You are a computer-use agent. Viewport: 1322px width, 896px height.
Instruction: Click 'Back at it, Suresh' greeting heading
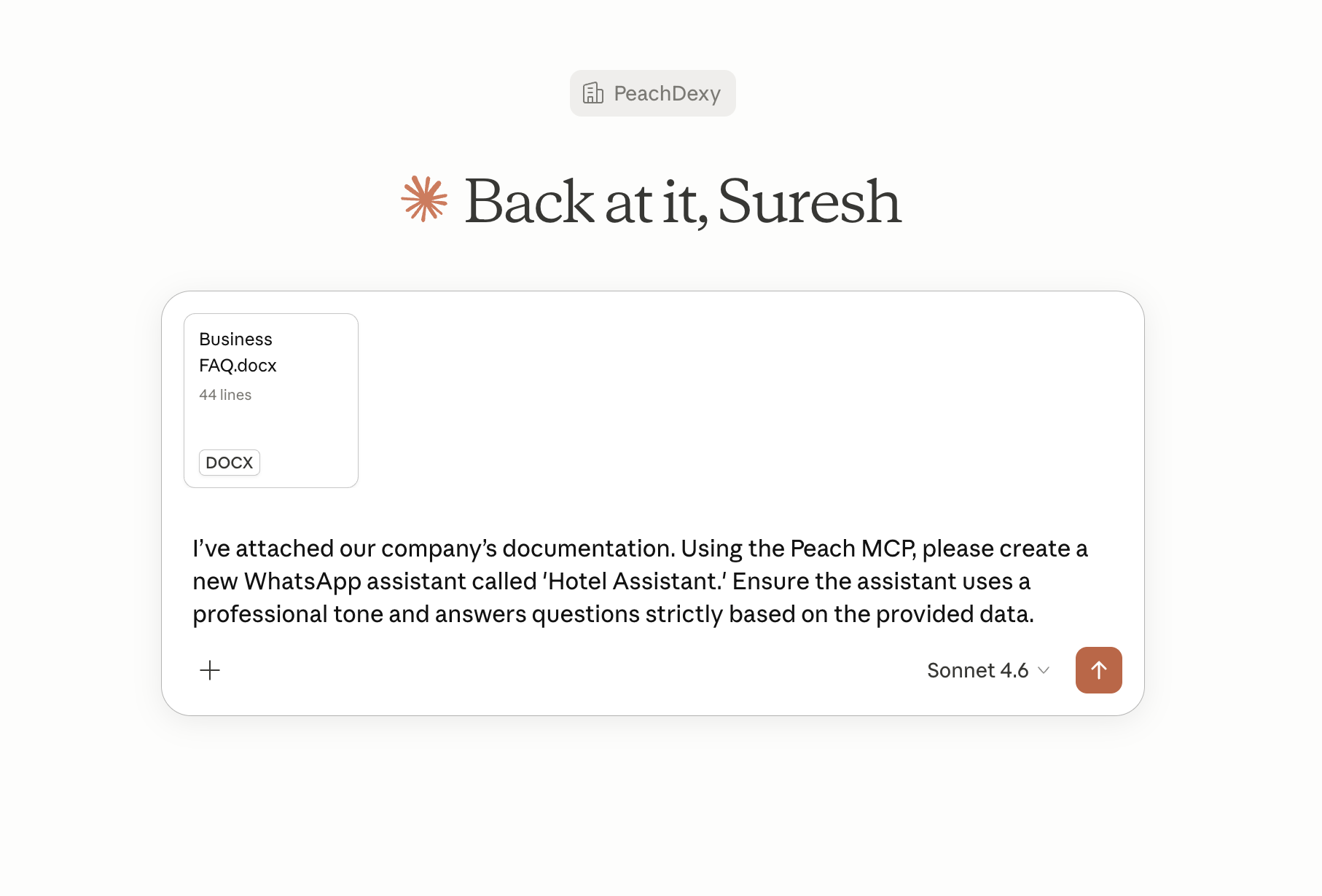(683, 201)
